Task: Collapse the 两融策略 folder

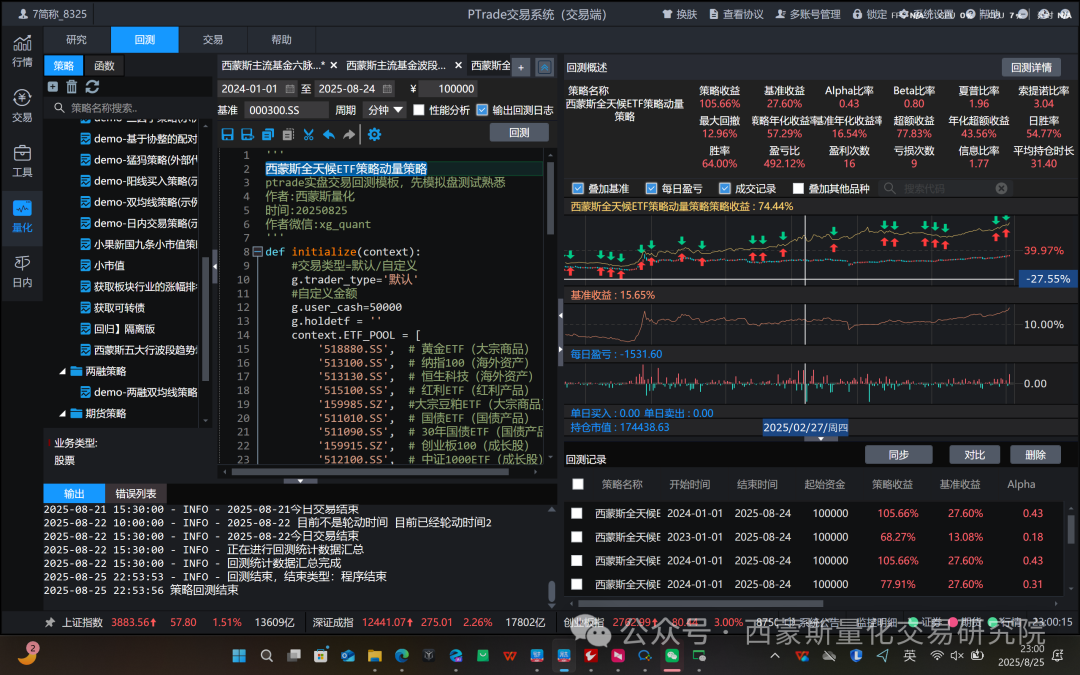Action: [63, 371]
